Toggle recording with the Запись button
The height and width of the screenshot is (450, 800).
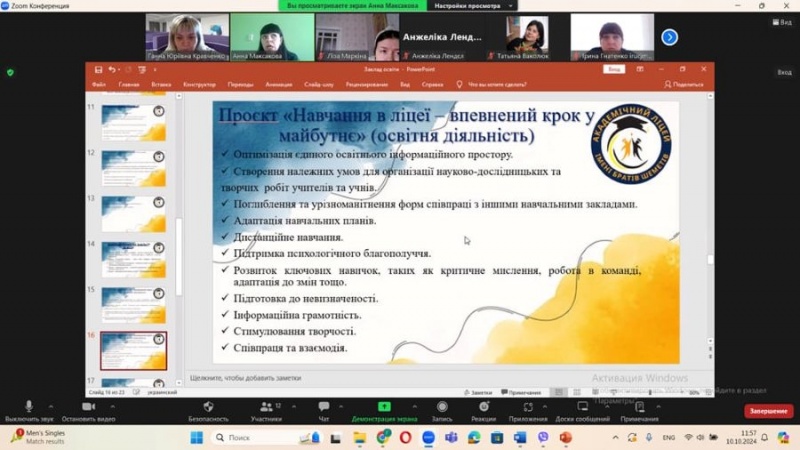pyautogui.click(x=441, y=409)
